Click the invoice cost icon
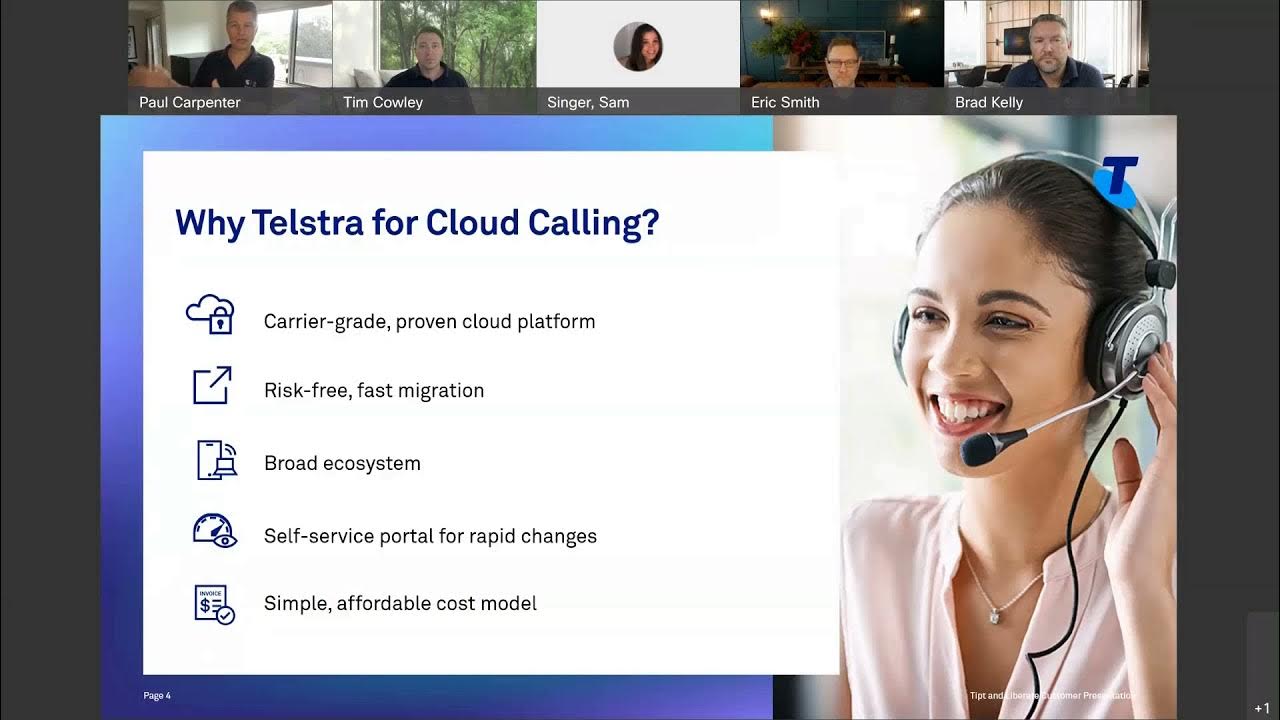The width and height of the screenshot is (1280, 720). (x=214, y=604)
